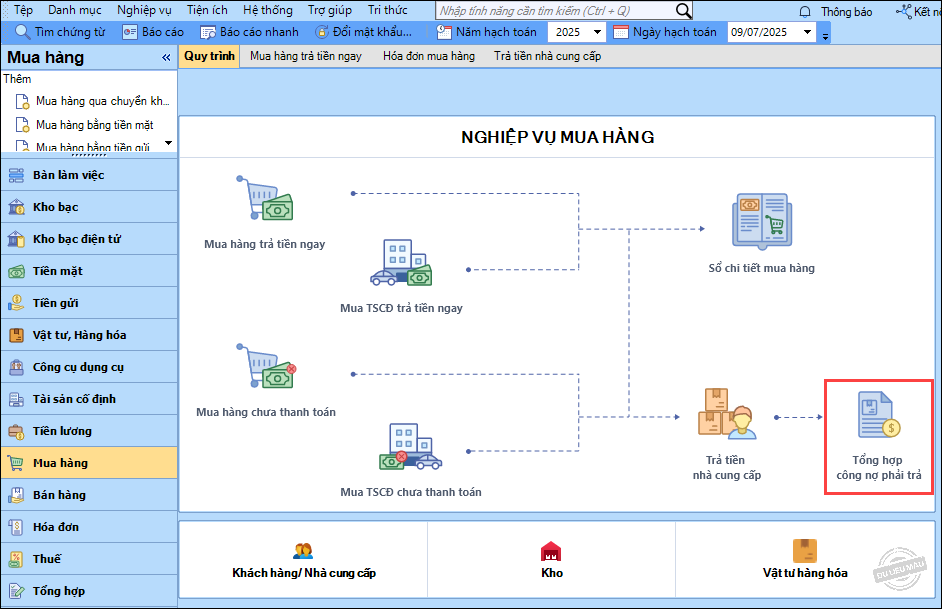Open Tiền gửi module in sidebar
The width and height of the screenshot is (942, 609).
[89, 303]
